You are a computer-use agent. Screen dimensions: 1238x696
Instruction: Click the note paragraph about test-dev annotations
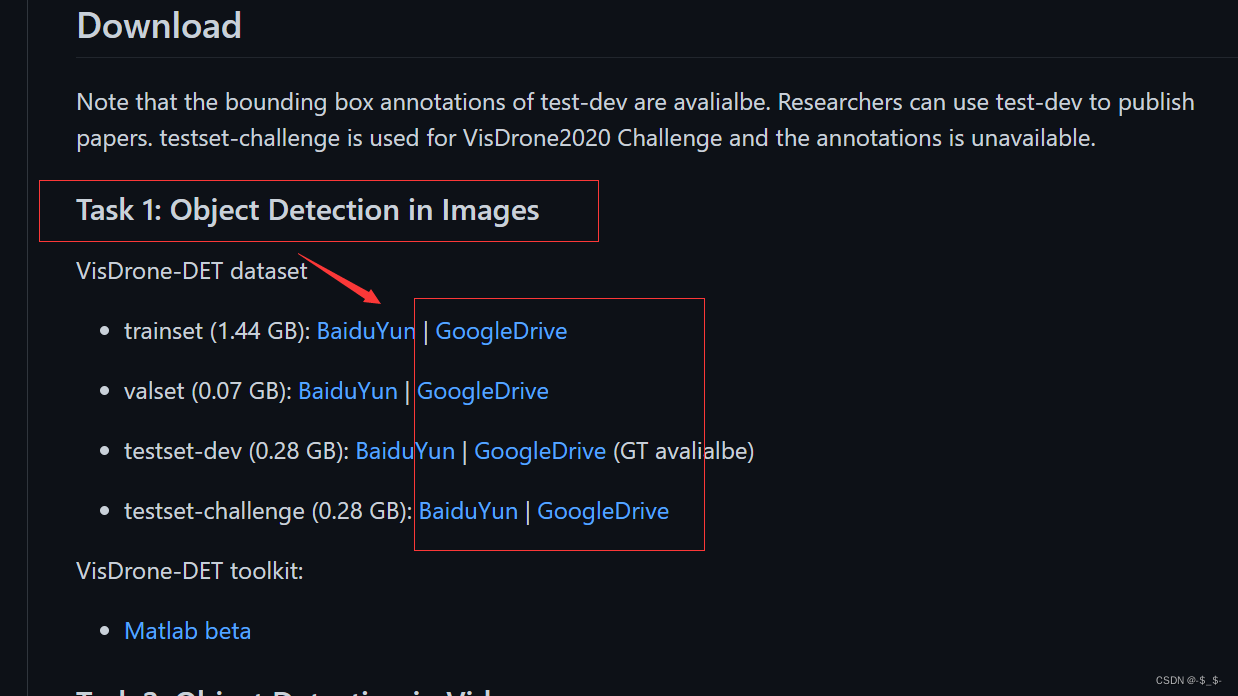(x=636, y=120)
